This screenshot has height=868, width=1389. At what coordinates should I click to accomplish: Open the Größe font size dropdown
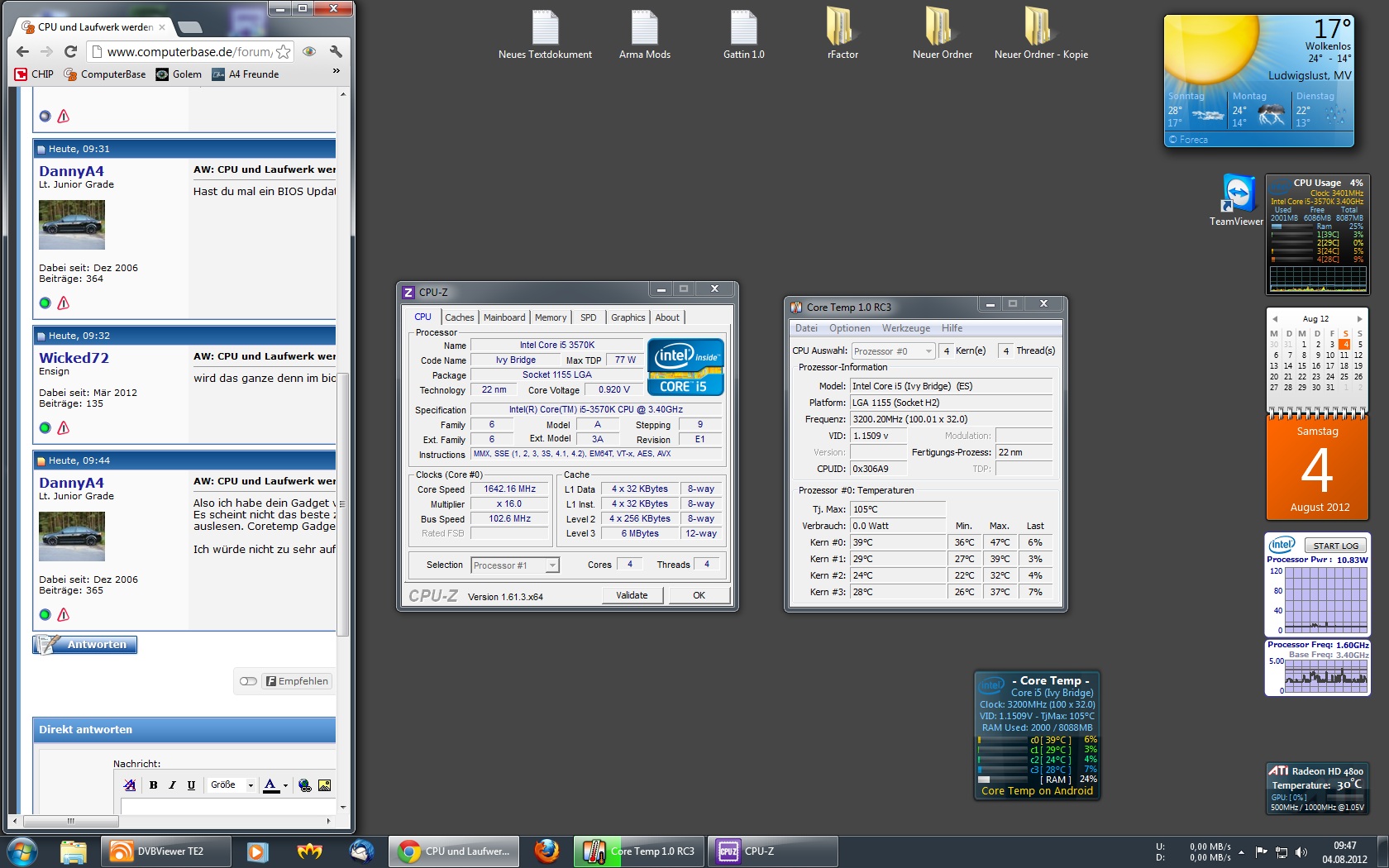(x=231, y=785)
